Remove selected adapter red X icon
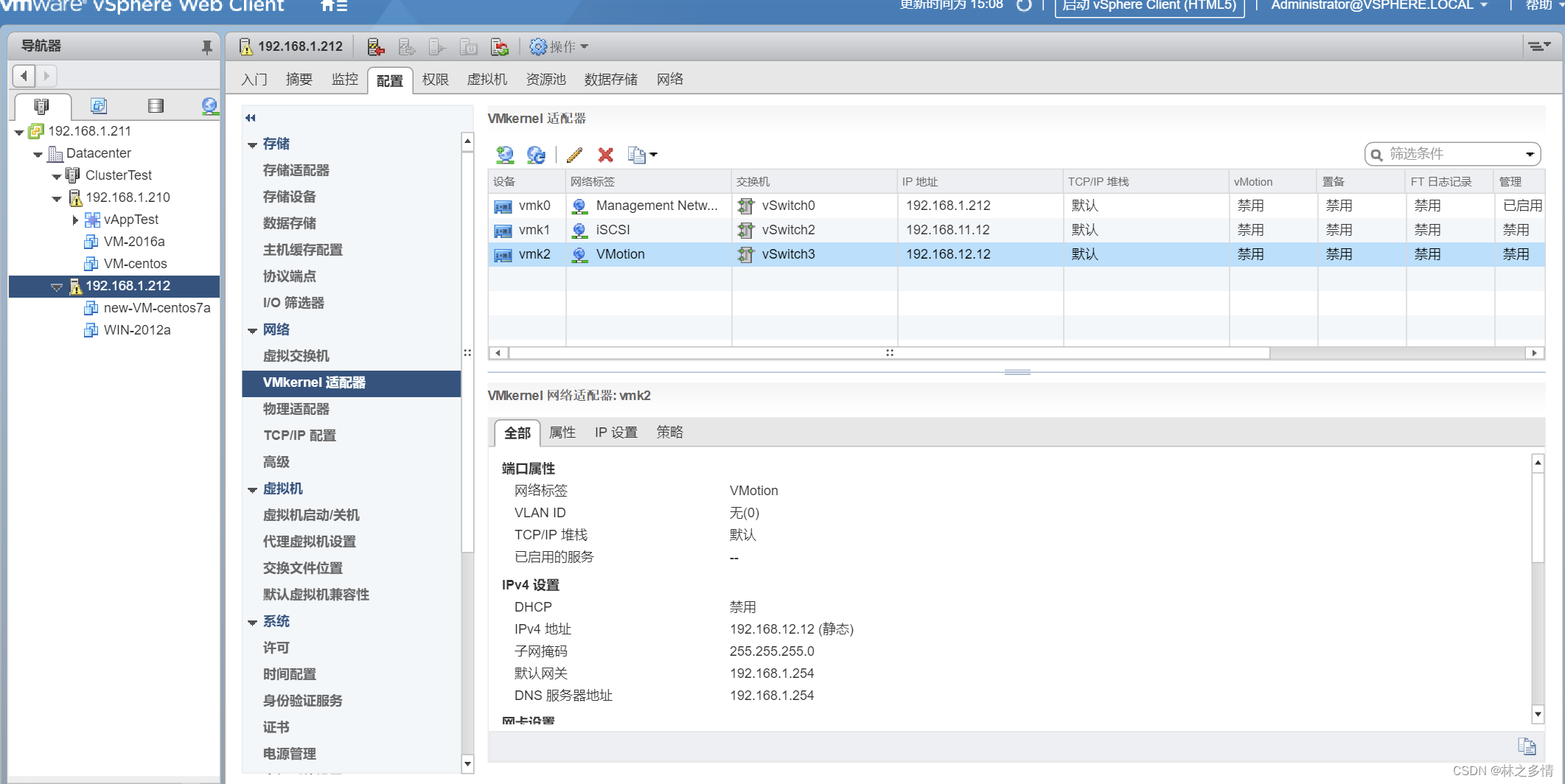1565x784 pixels. point(605,155)
